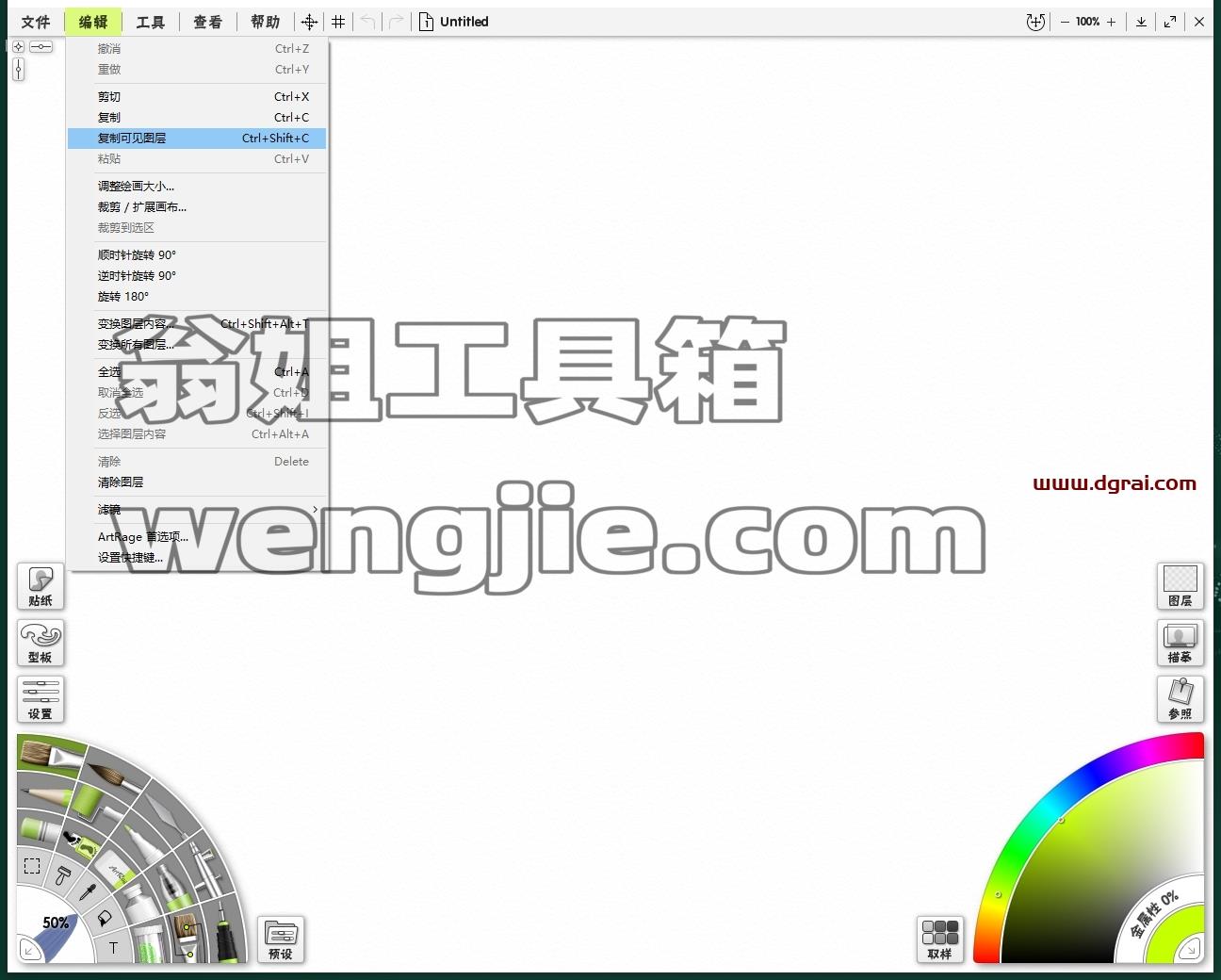The height and width of the screenshot is (980, 1221).
Task: Open the 参照 references panel
Action: (1180, 699)
